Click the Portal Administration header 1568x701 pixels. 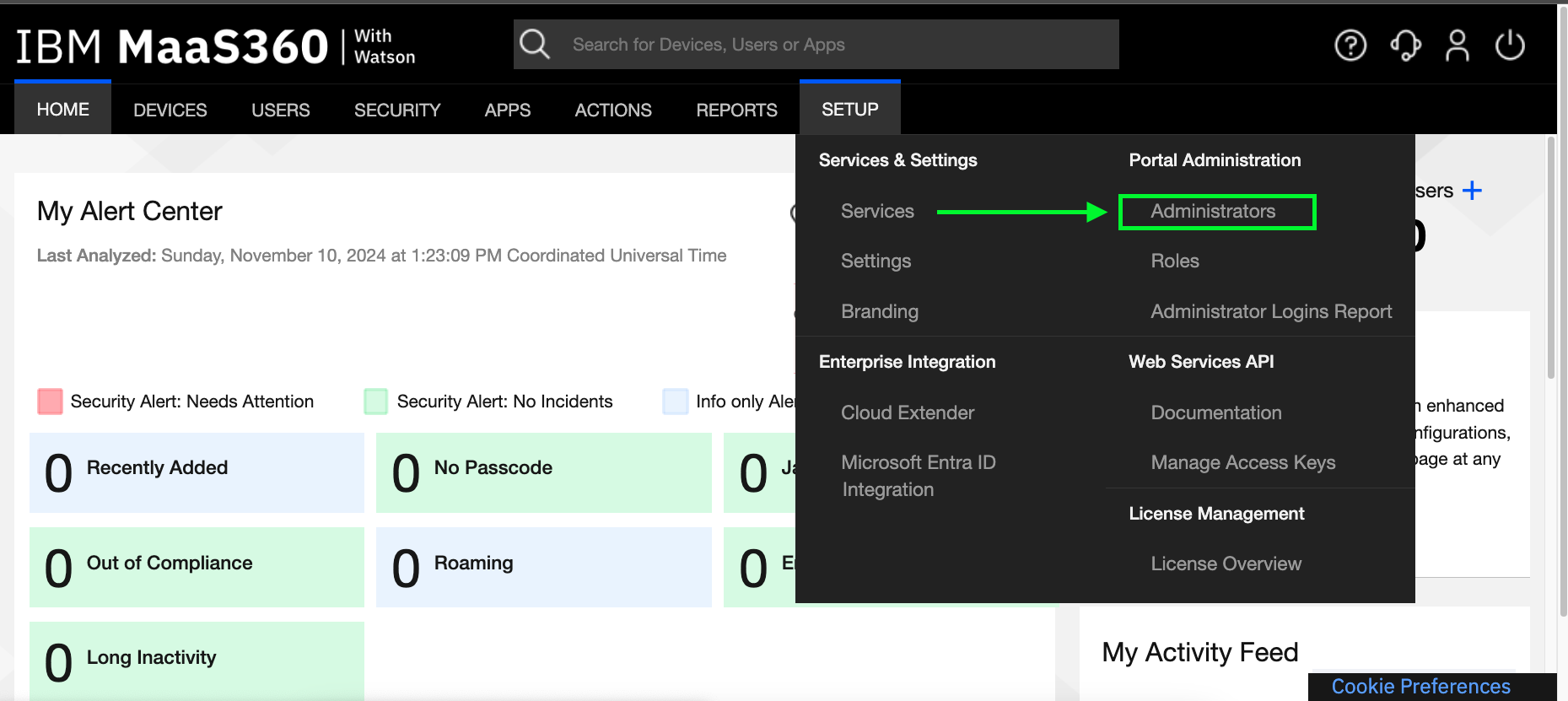pos(1215,160)
